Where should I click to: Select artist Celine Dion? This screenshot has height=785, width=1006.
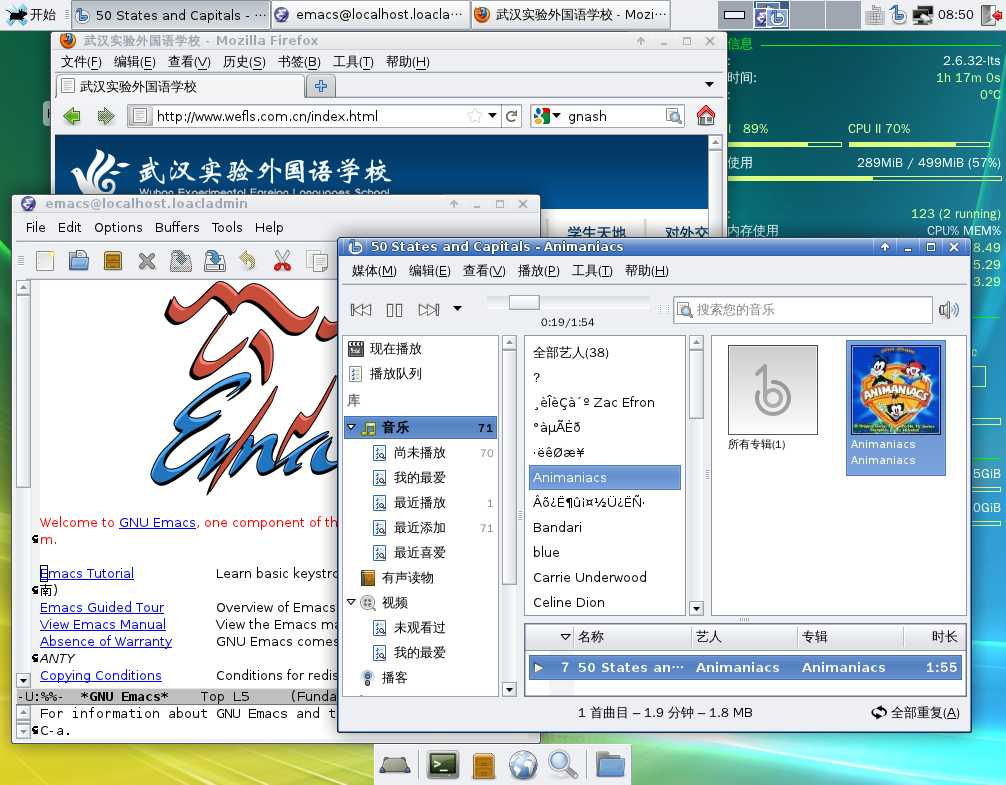click(x=568, y=602)
